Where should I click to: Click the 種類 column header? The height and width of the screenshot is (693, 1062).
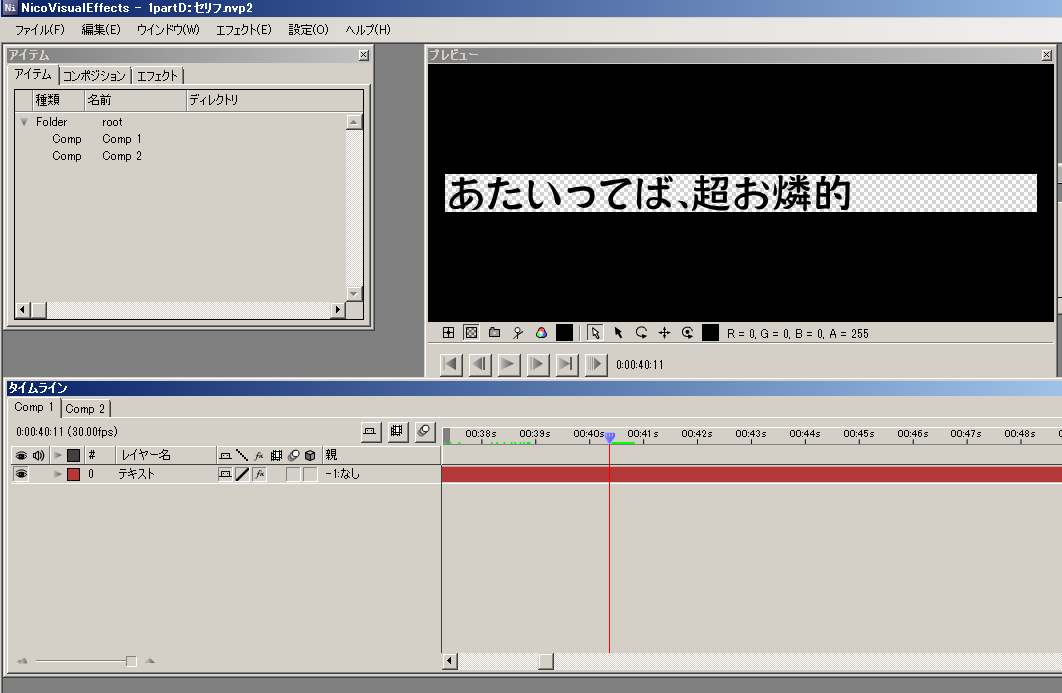tap(58, 100)
